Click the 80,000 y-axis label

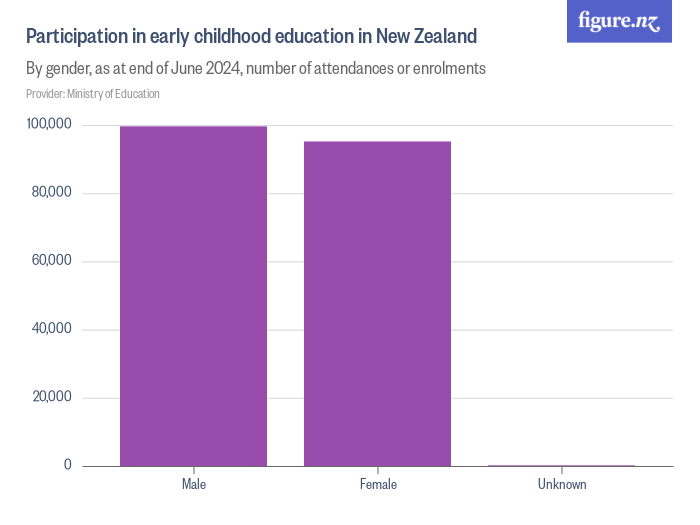(51, 193)
